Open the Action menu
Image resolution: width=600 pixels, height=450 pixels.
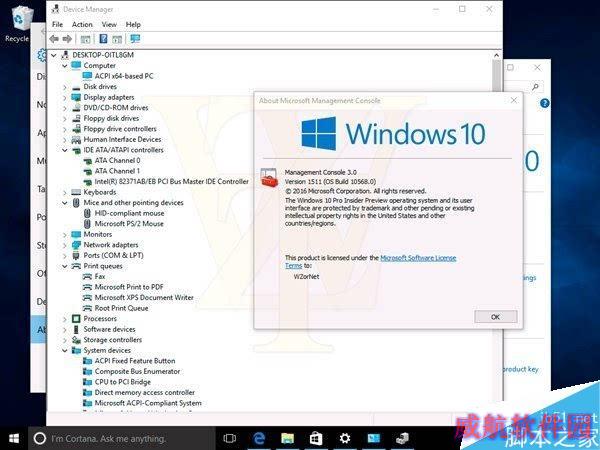82,24
